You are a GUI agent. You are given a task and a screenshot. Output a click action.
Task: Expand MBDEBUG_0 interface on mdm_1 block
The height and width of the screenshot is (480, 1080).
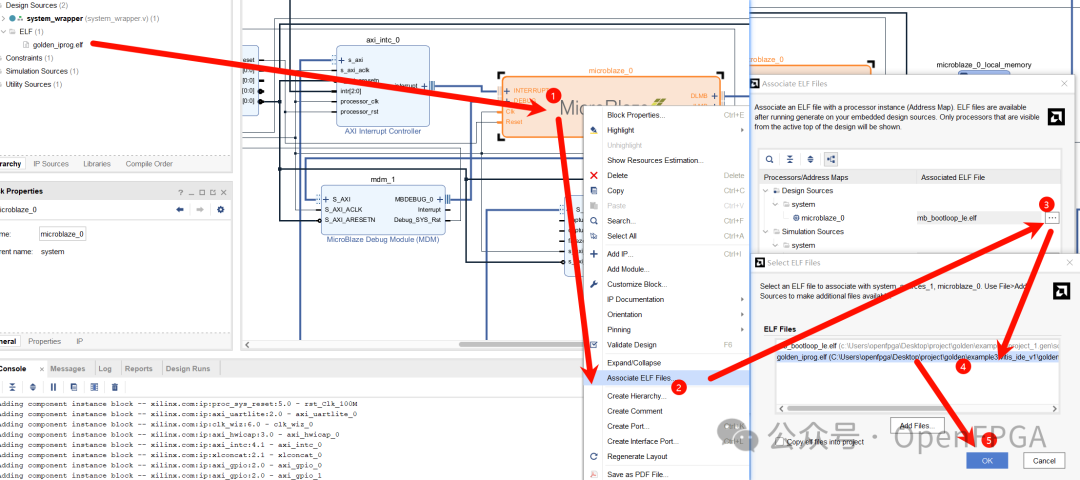click(438, 199)
